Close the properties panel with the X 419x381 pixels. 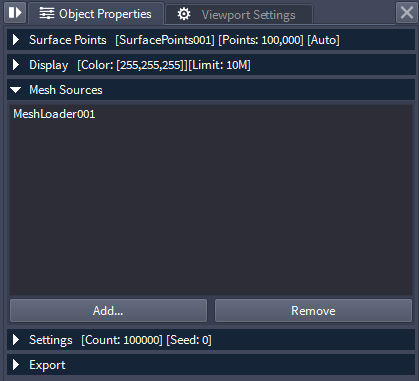(x=407, y=13)
